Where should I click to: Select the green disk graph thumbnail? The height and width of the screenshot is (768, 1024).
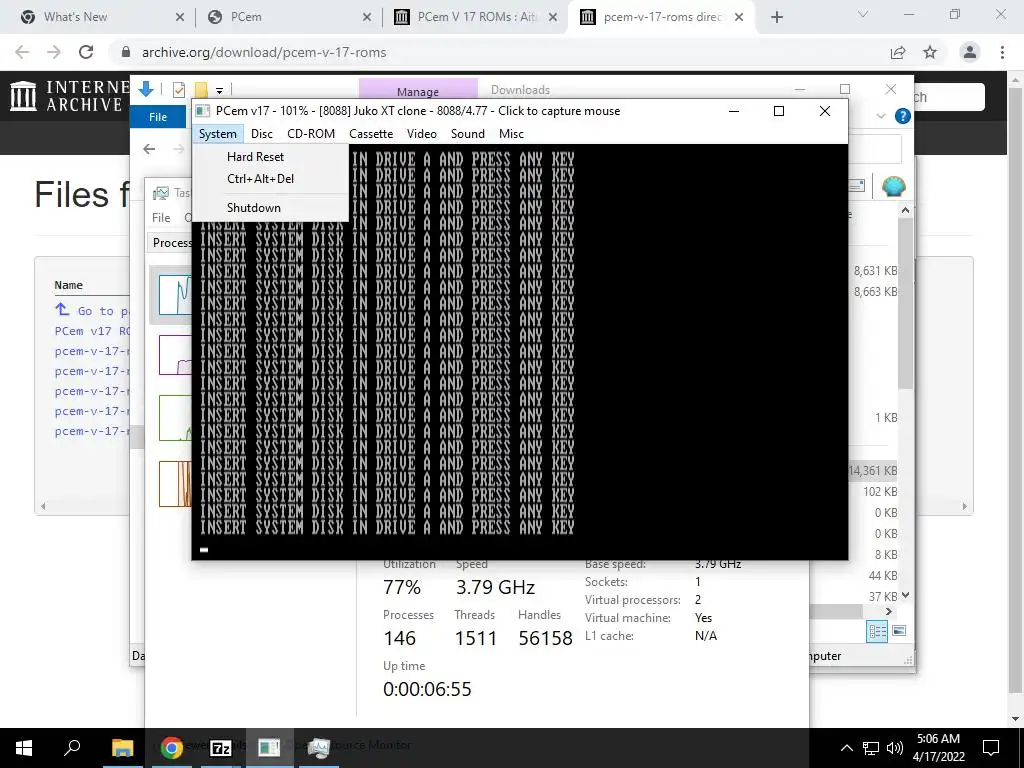point(175,418)
